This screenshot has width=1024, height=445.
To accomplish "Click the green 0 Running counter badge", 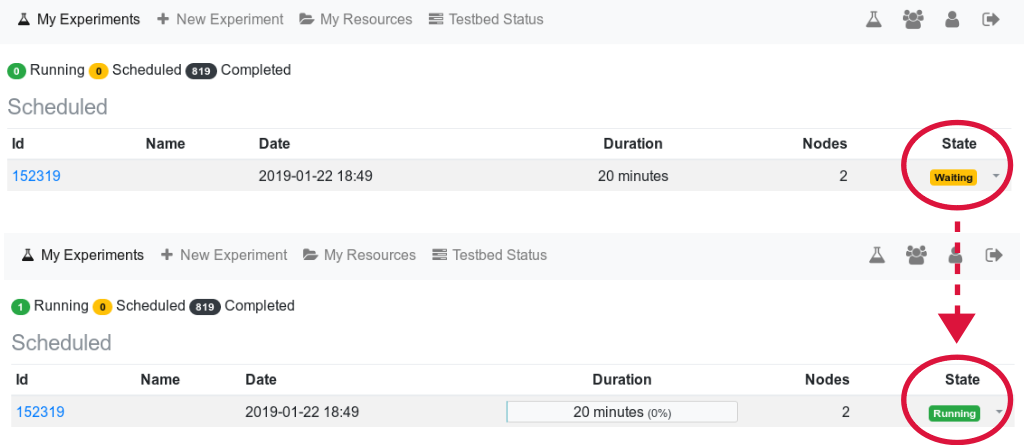I will point(16,71).
